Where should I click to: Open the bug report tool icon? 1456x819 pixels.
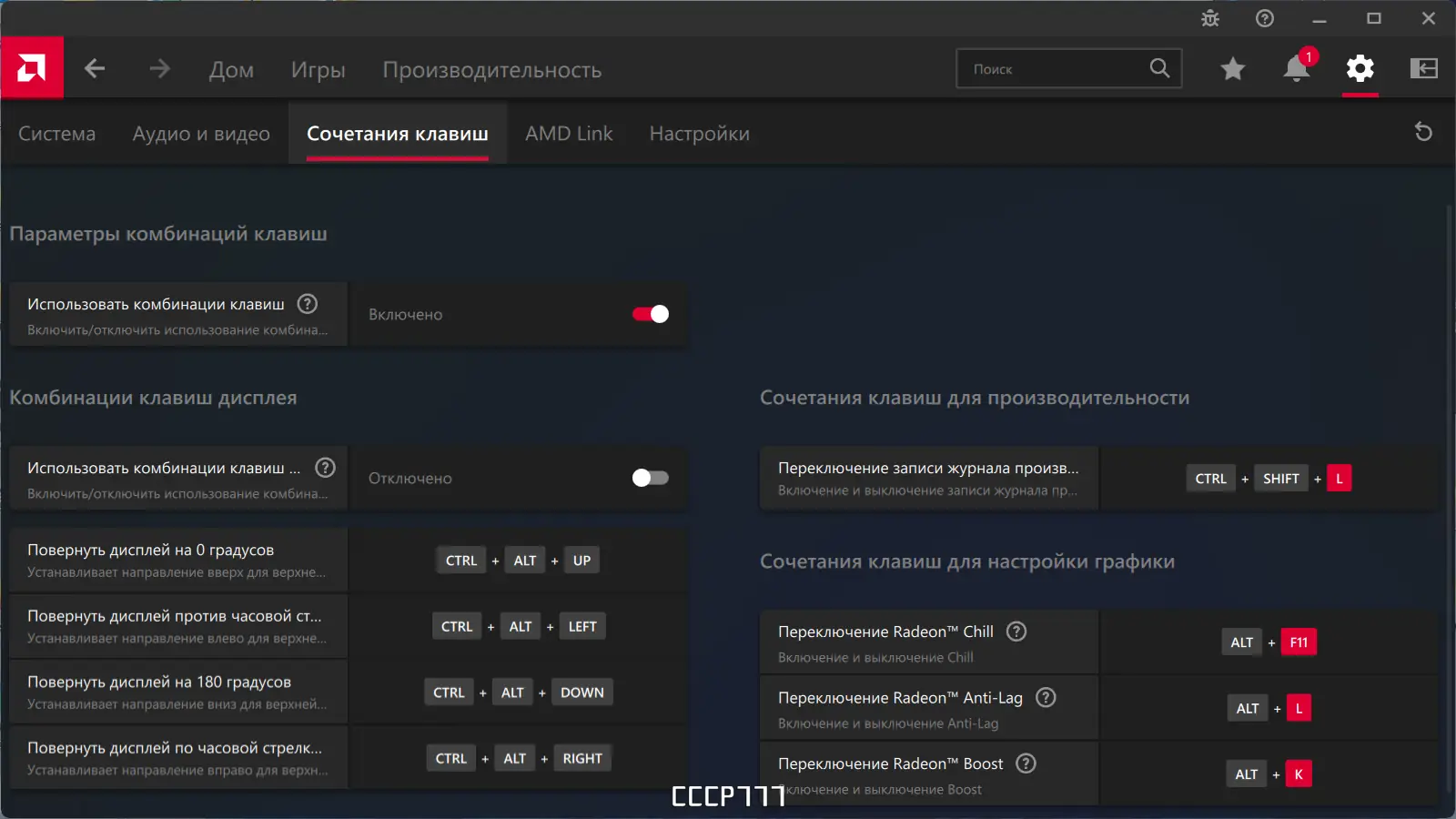(x=1210, y=18)
